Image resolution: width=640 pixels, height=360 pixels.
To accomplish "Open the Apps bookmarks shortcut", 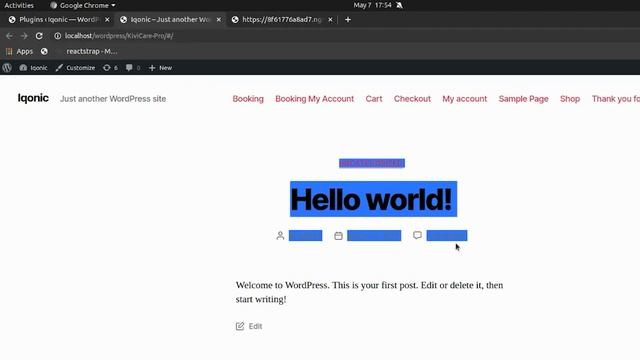I will point(20,51).
